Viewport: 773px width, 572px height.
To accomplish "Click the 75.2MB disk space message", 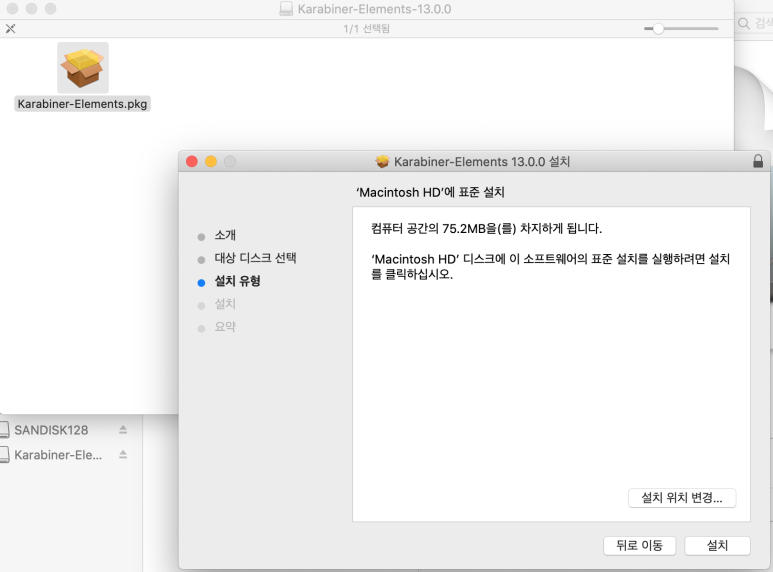I will [x=486, y=228].
